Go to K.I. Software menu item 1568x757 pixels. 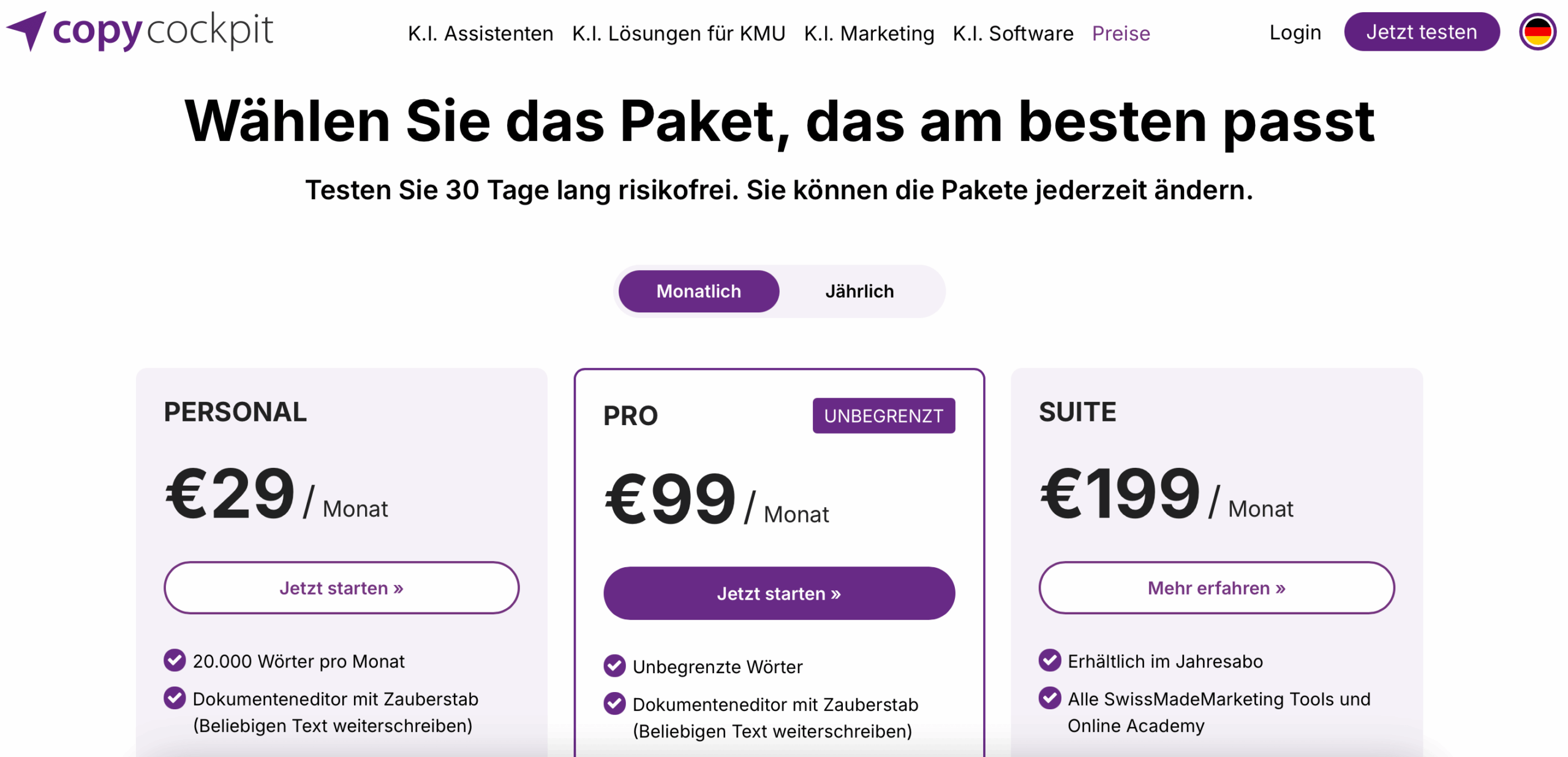(1012, 33)
